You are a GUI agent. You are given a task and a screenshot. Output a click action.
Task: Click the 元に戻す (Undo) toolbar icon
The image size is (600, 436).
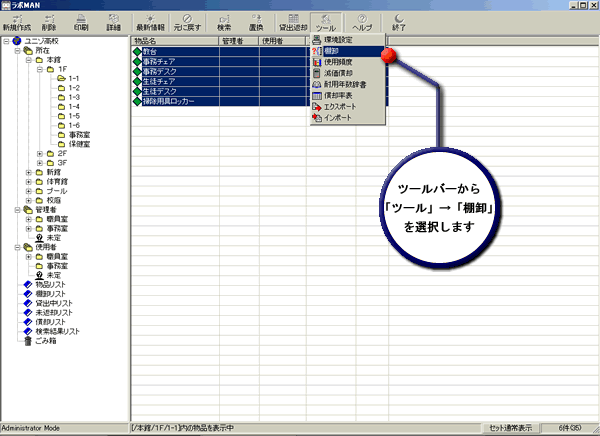[x=187, y=23]
